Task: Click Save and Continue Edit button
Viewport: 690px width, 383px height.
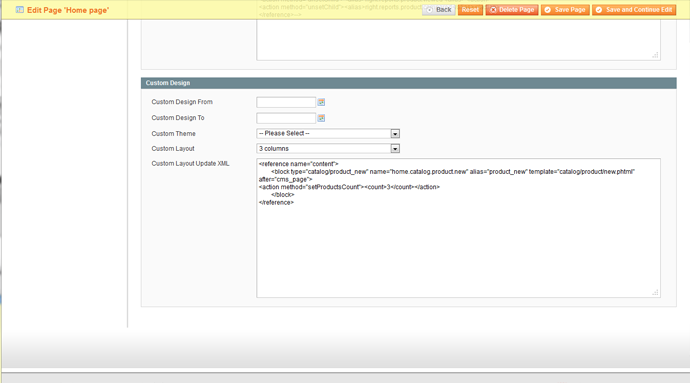Action: tap(634, 10)
